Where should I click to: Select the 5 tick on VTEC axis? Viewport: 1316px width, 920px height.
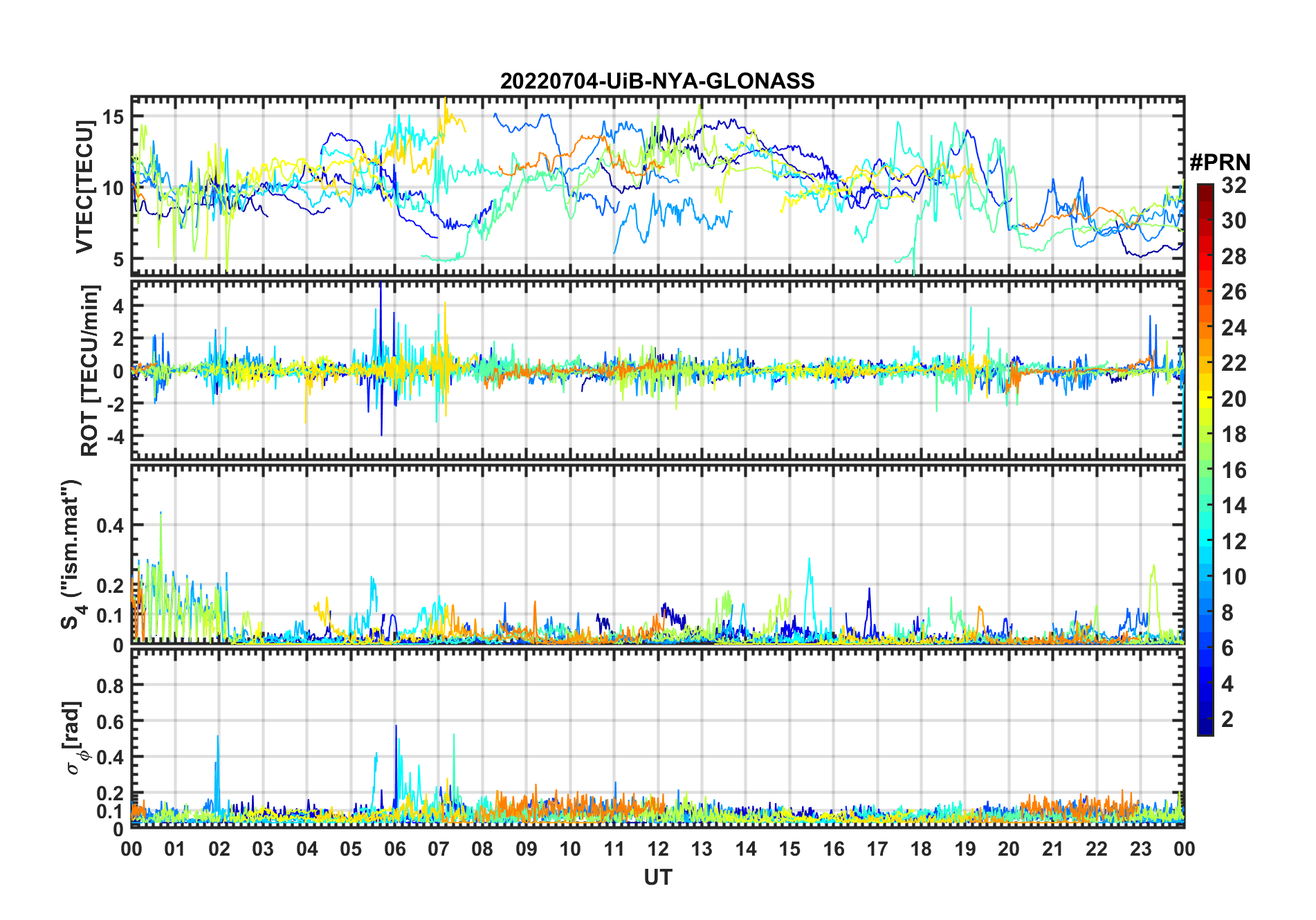(x=118, y=259)
